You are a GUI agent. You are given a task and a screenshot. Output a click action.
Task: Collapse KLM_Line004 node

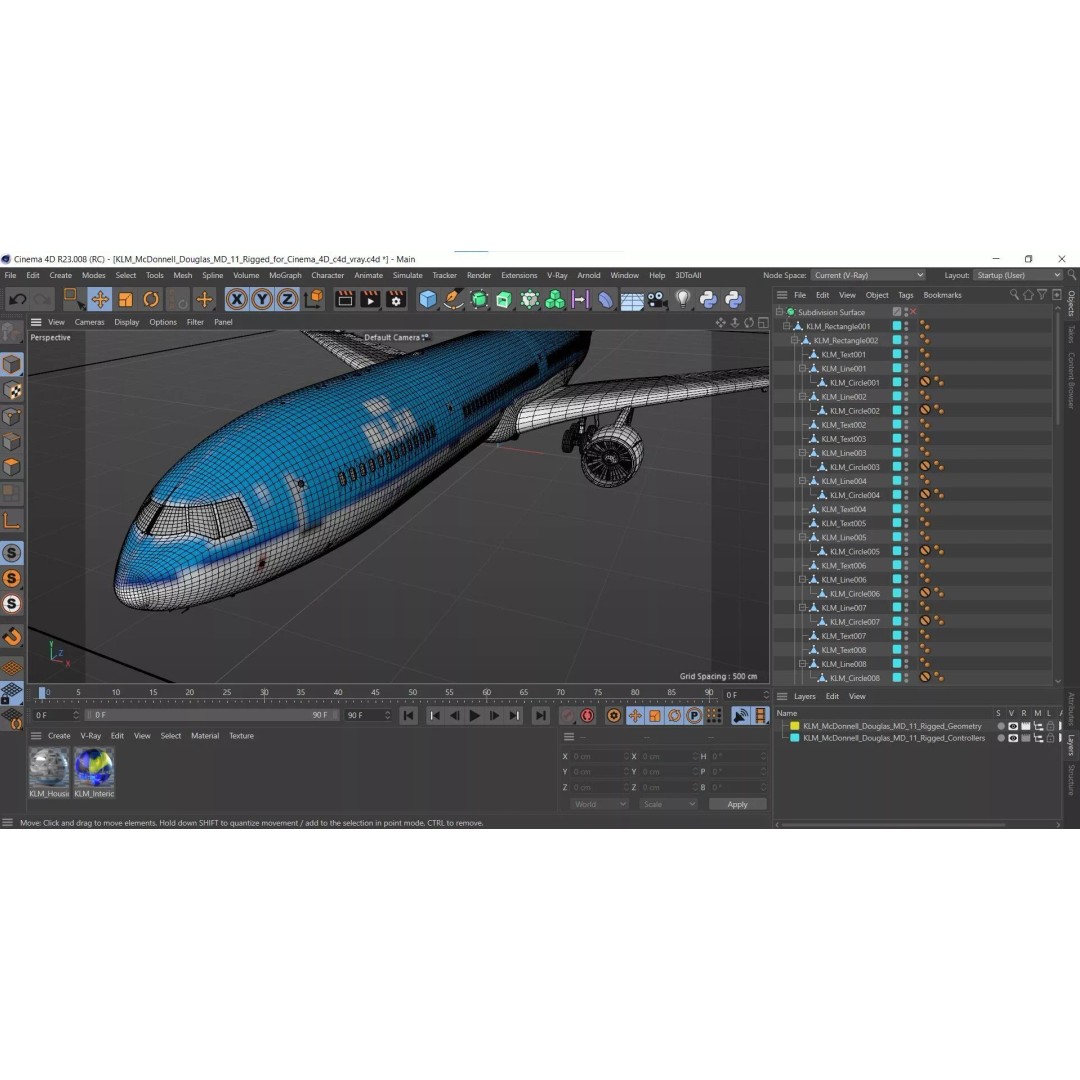pos(802,481)
